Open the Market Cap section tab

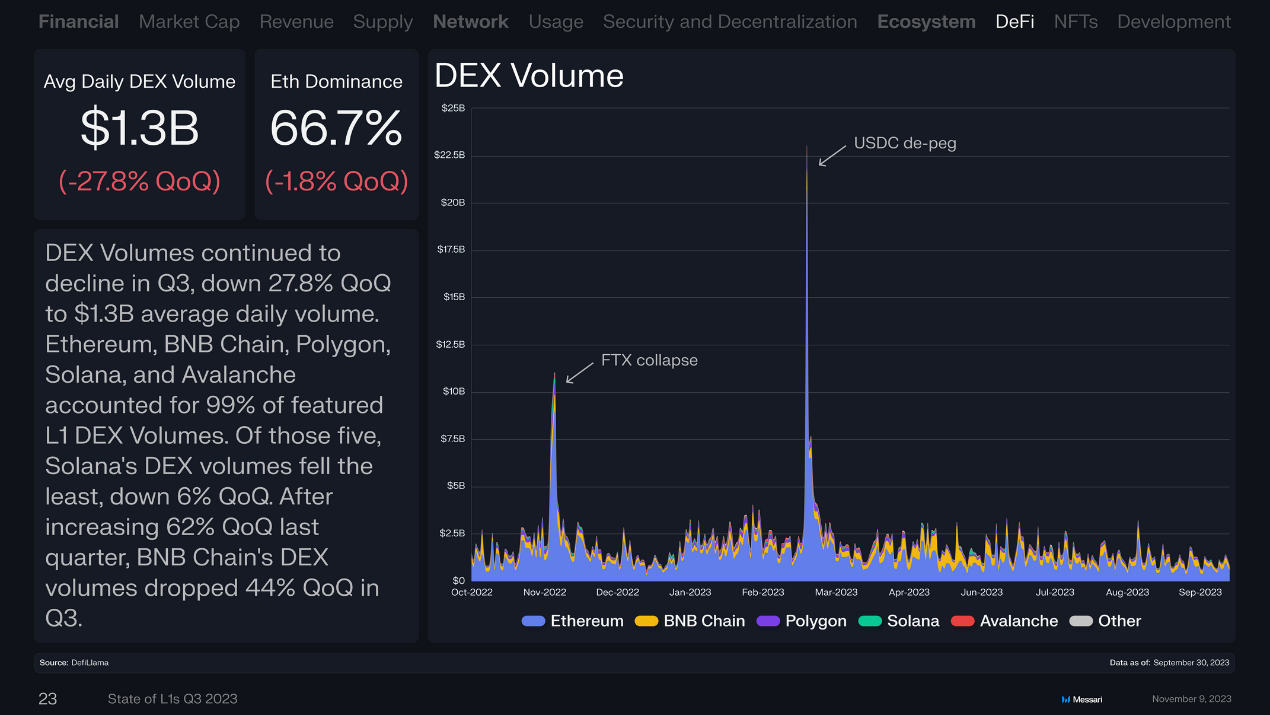pos(189,21)
